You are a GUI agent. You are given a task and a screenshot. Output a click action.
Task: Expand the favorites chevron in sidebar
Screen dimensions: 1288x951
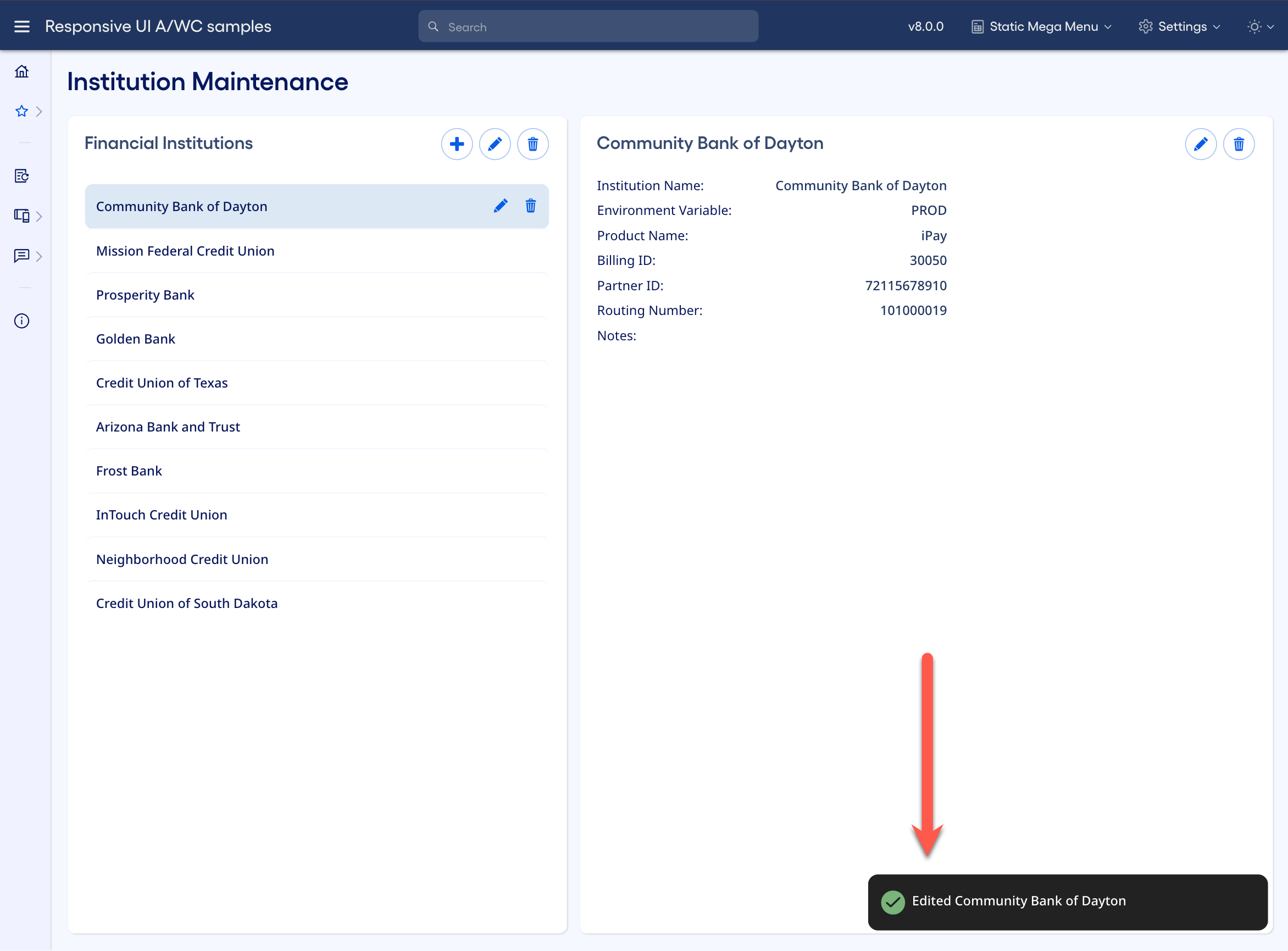39,112
